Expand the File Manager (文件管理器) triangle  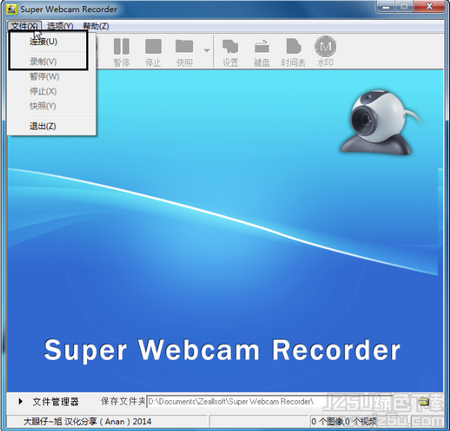[21, 401]
